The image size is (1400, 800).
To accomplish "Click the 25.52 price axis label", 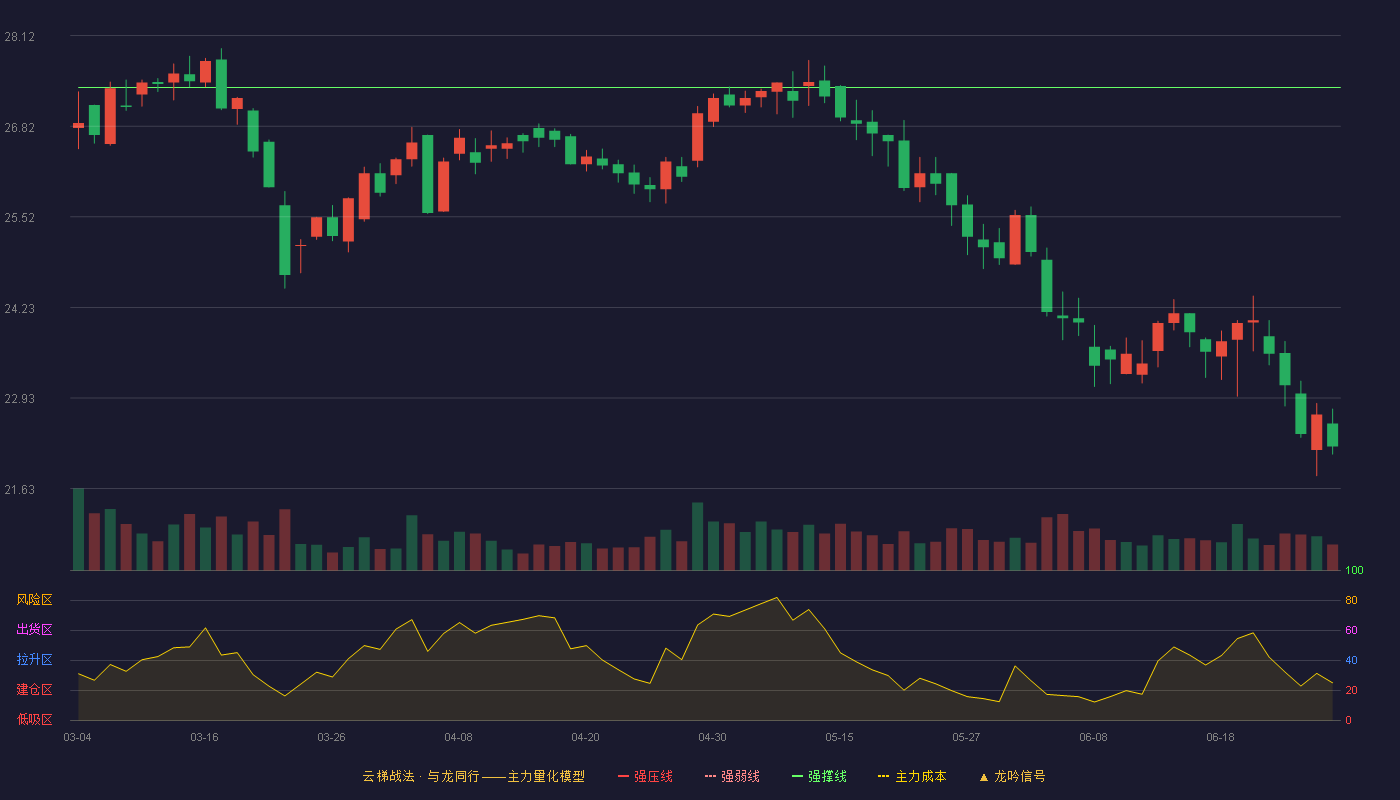I will pyautogui.click(x=20, y=217).
